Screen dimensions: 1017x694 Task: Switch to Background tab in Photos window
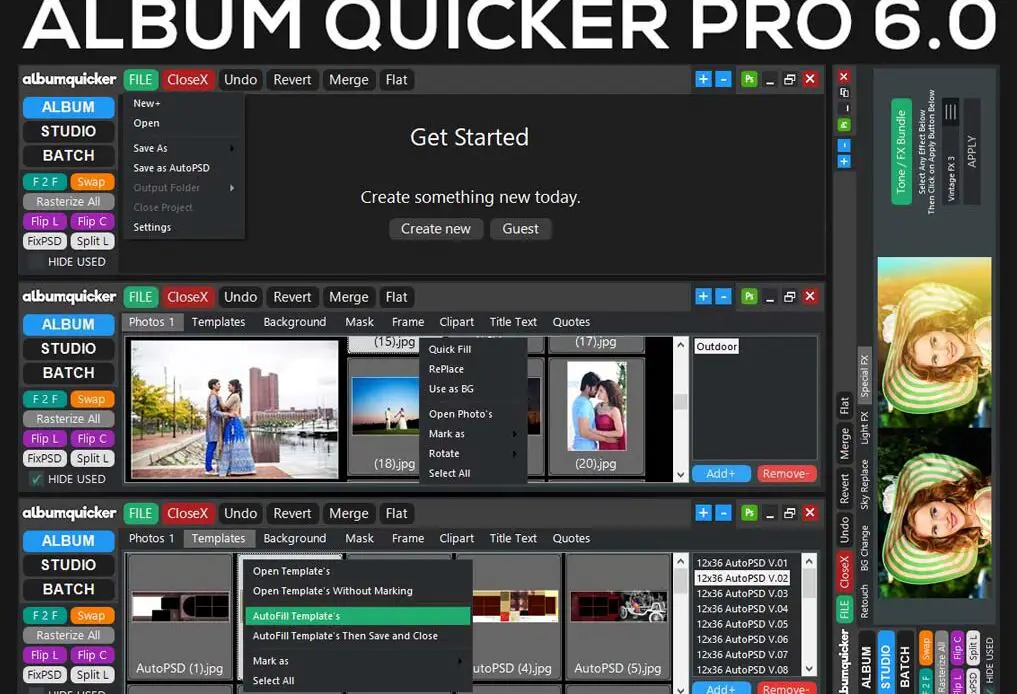[x=294, y=322]
